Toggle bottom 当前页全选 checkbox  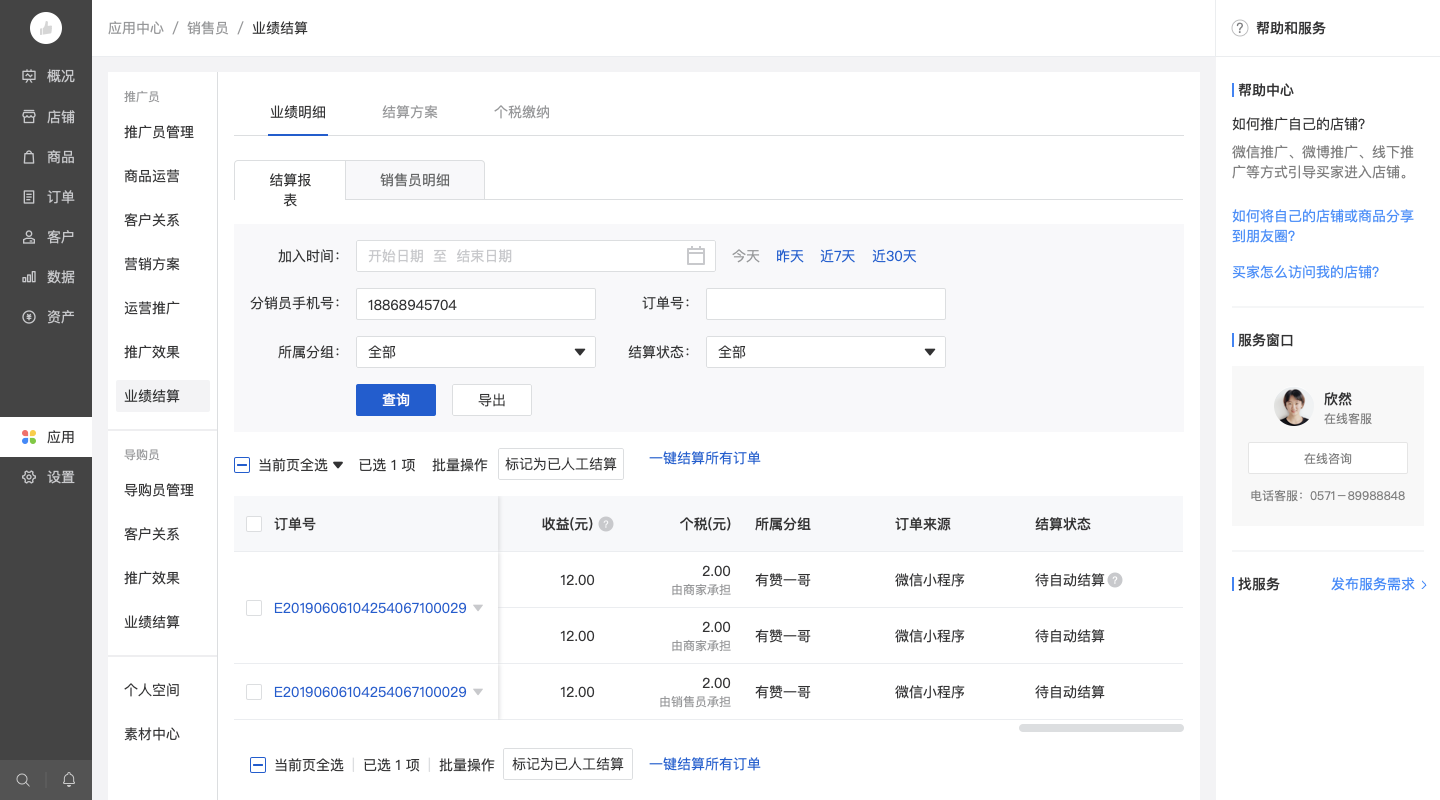point(258,765)
